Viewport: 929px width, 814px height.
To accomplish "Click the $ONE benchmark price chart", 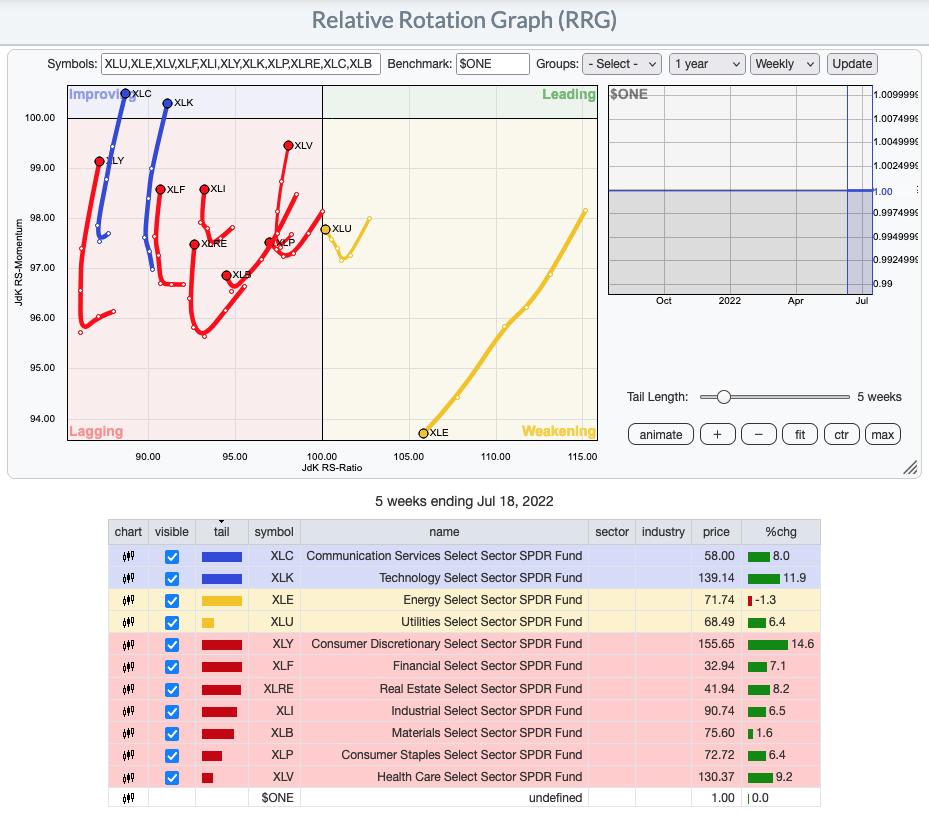I will point(740,190).
